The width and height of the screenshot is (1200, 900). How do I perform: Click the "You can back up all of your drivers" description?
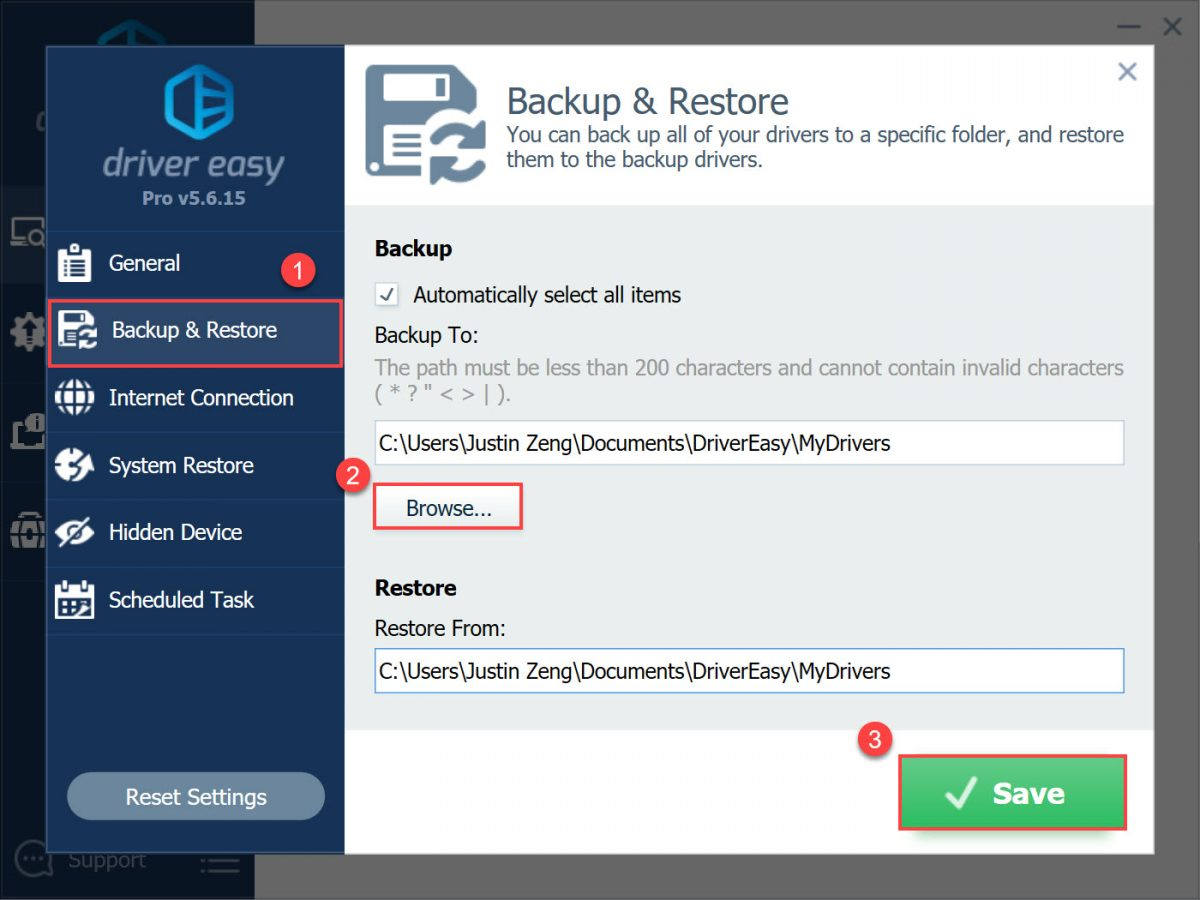point(815,147)
